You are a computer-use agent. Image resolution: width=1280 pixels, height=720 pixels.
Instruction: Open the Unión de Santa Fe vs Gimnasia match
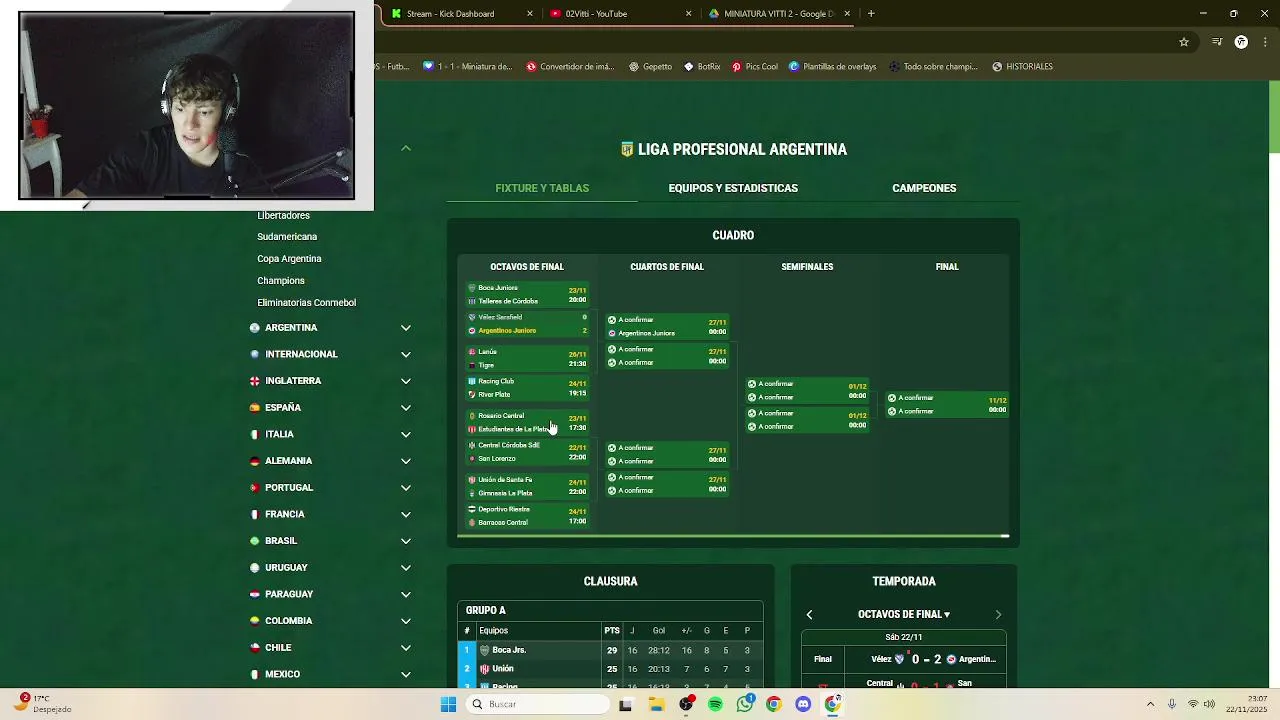point(527,486)
